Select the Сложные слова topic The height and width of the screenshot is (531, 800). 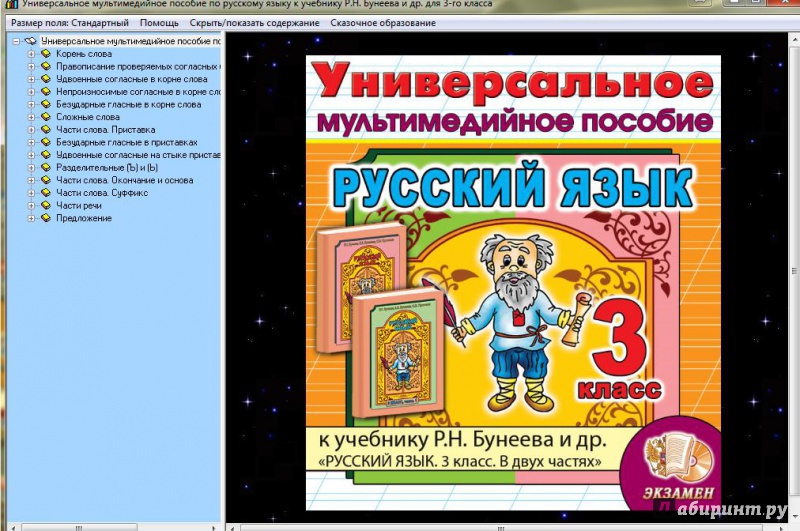[x=88, y=117]
